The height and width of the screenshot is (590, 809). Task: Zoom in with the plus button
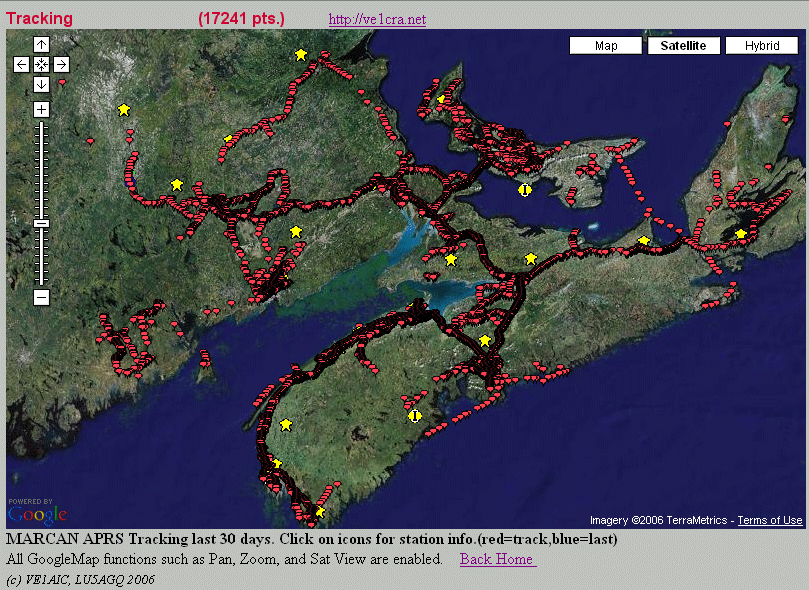coord(41,109)
